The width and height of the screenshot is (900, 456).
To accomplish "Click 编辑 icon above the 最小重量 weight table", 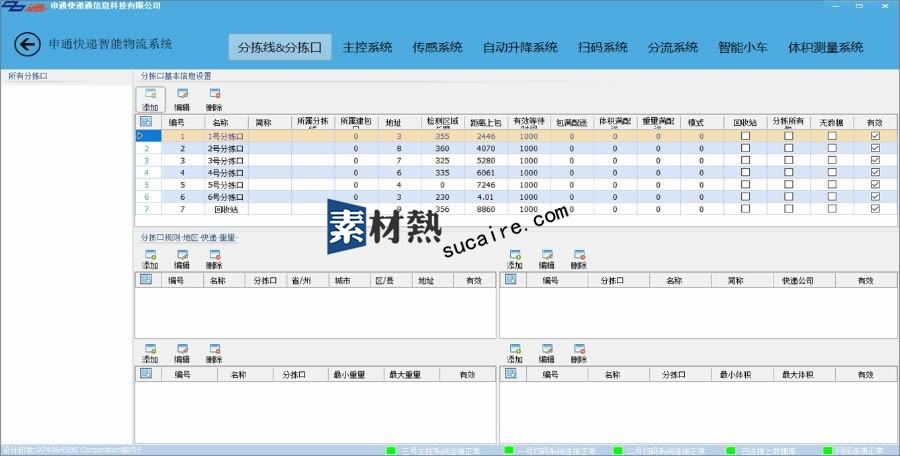I will pyautogui.click(x=182, y=353).
